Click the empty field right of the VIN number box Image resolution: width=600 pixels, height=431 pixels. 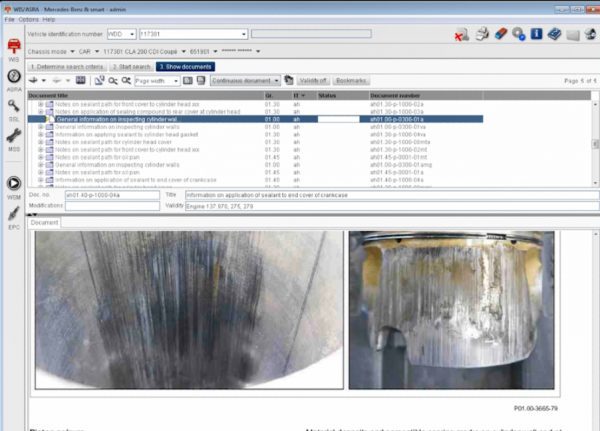311,34
